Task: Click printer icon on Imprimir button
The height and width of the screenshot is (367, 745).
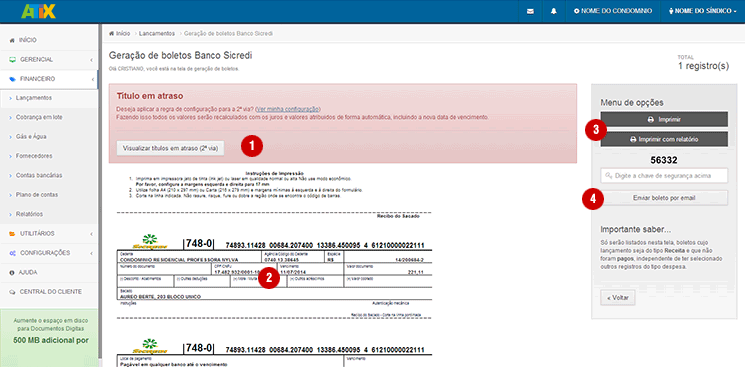Action: tap(651, 119)
